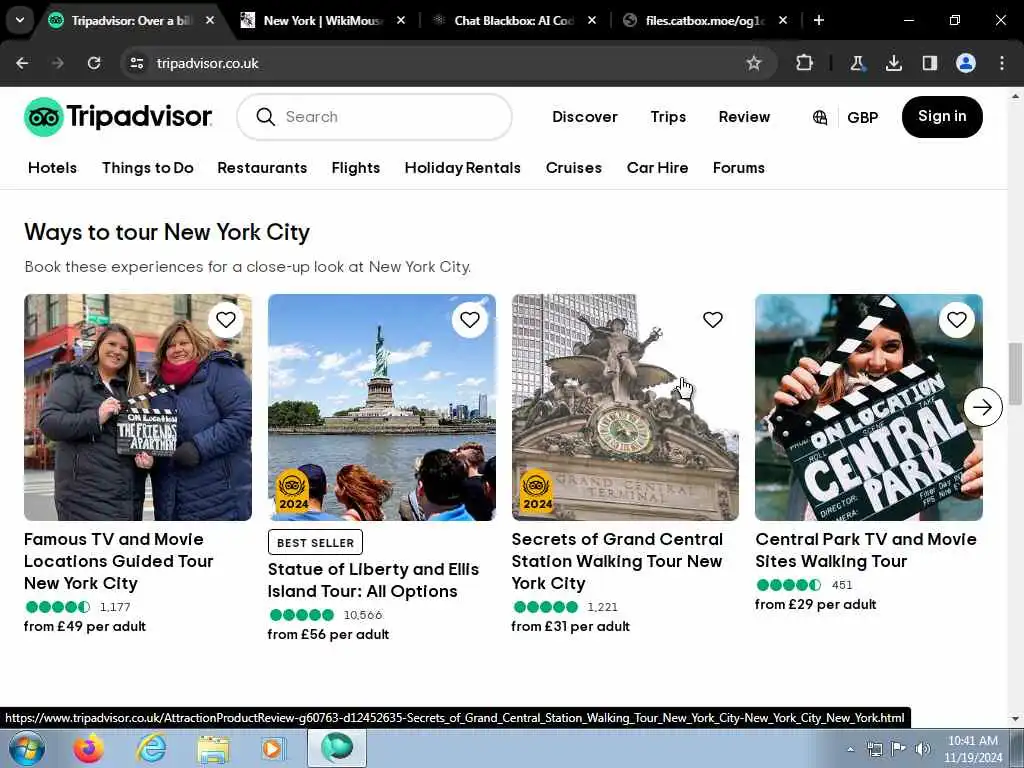Click the page vertical scrollbar thumb

pos(1015,374)
